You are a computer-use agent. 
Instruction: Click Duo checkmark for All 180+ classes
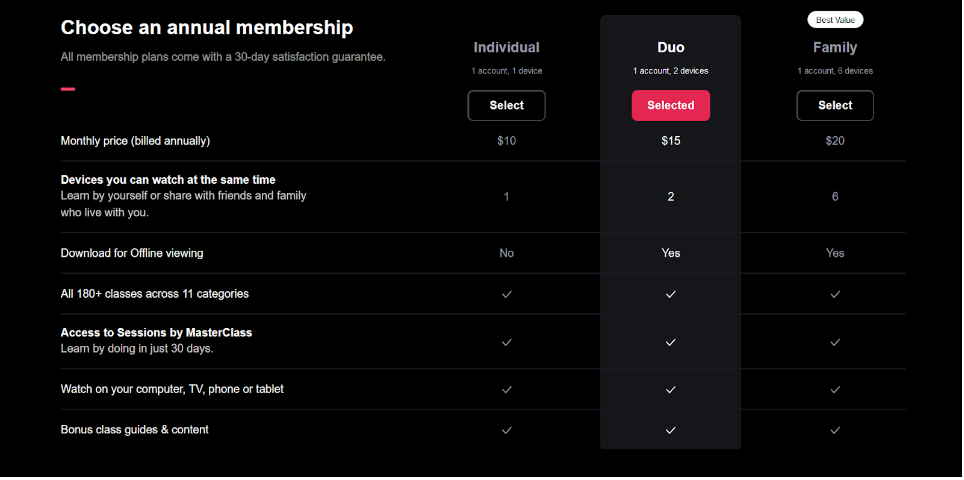[671, 294]
